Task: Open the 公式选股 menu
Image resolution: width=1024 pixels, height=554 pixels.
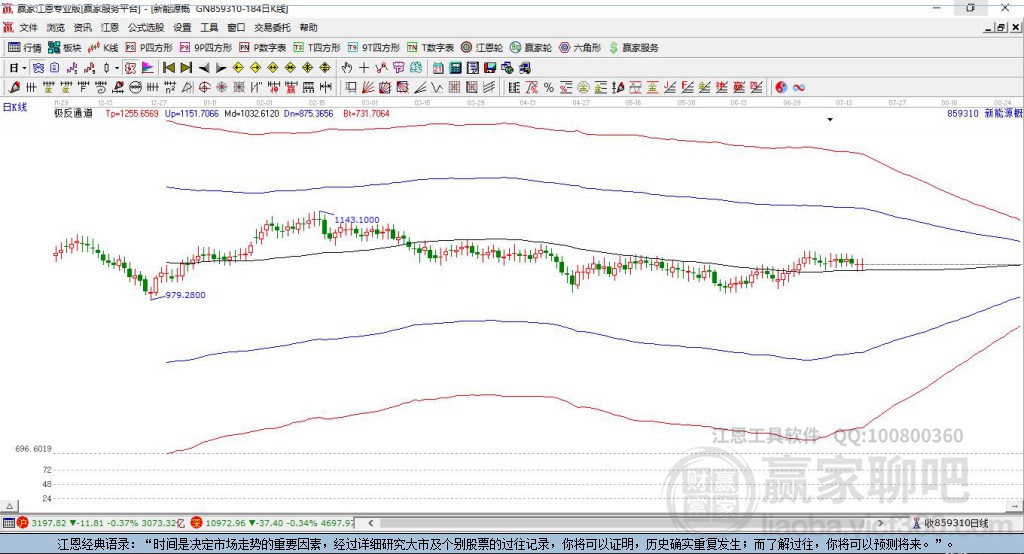Action: 146,27
